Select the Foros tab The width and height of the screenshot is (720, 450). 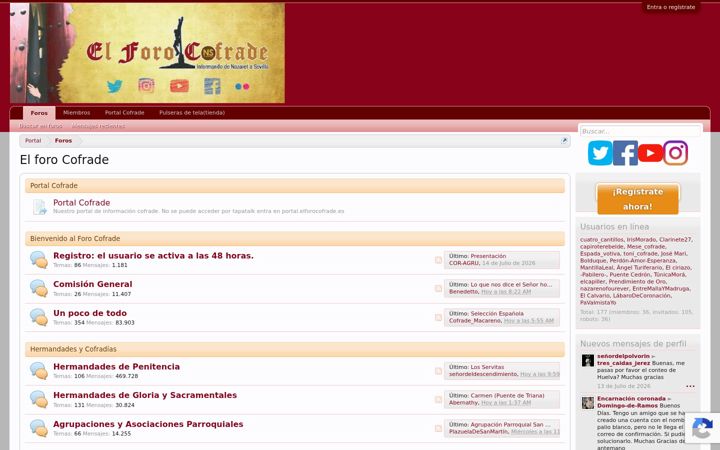39,113
